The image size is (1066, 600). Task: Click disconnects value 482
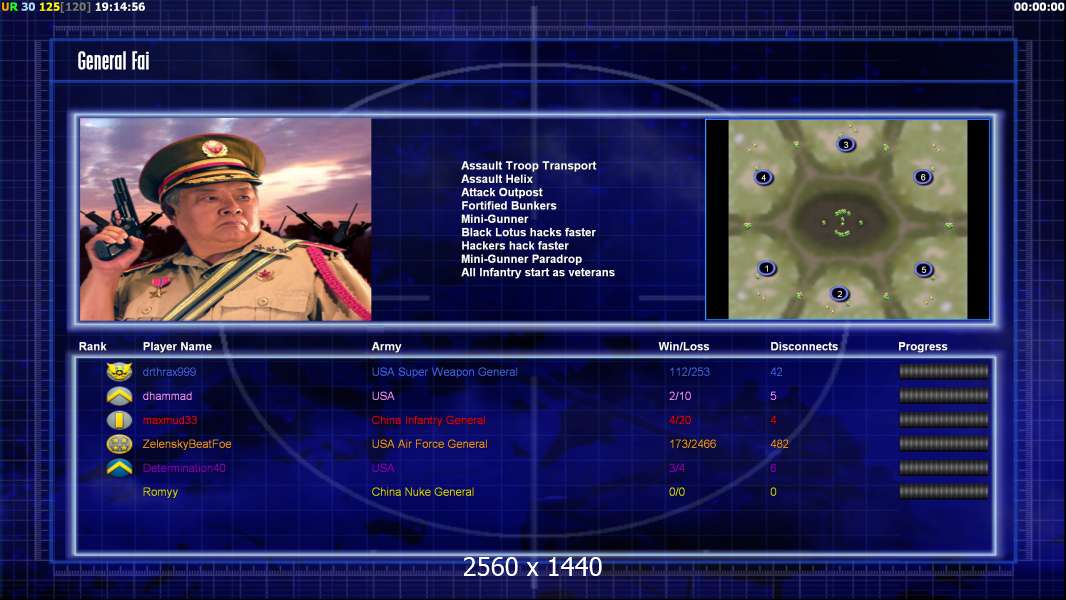780,444
